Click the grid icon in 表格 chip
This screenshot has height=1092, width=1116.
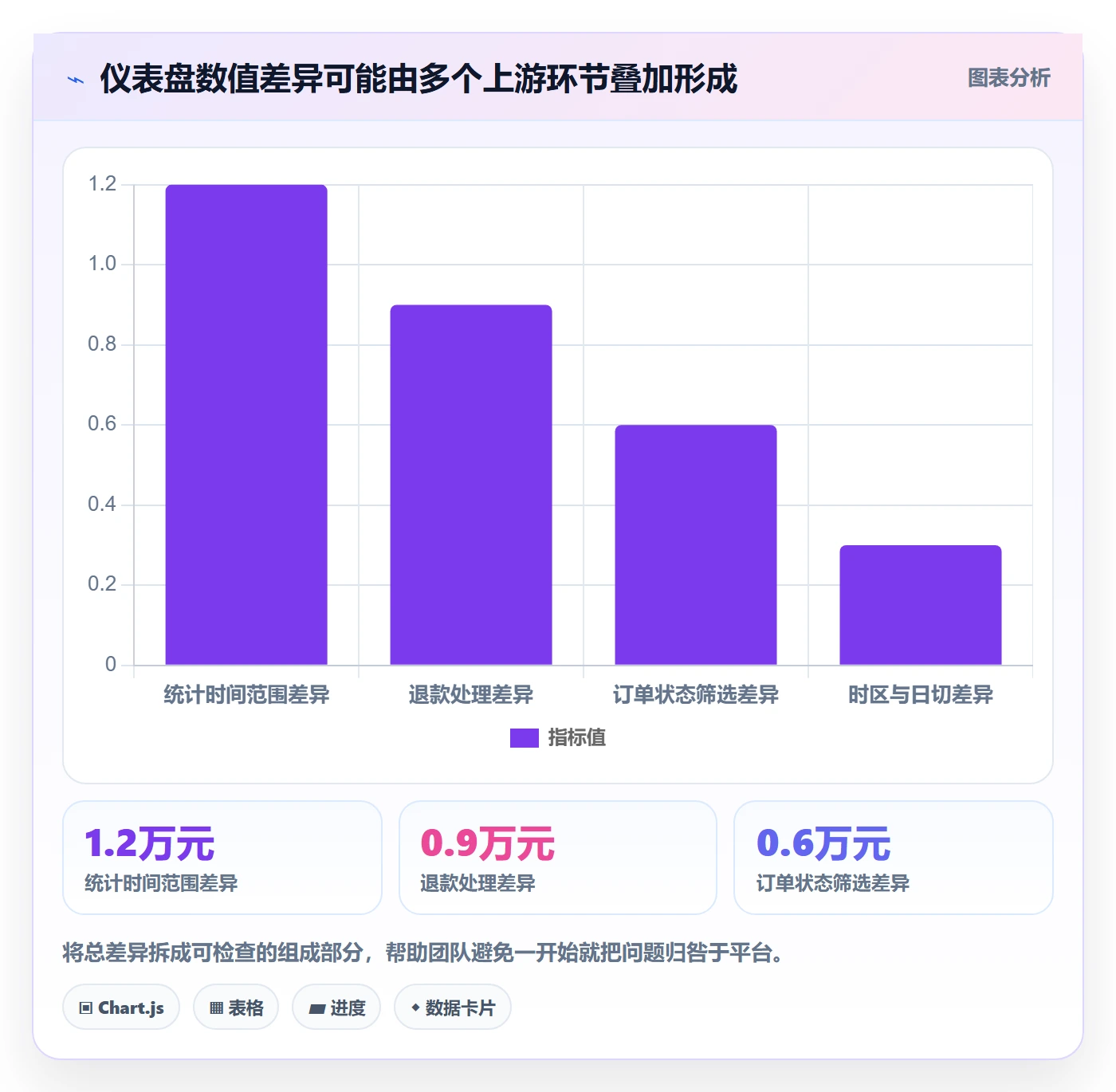(x=216, y=1008)
